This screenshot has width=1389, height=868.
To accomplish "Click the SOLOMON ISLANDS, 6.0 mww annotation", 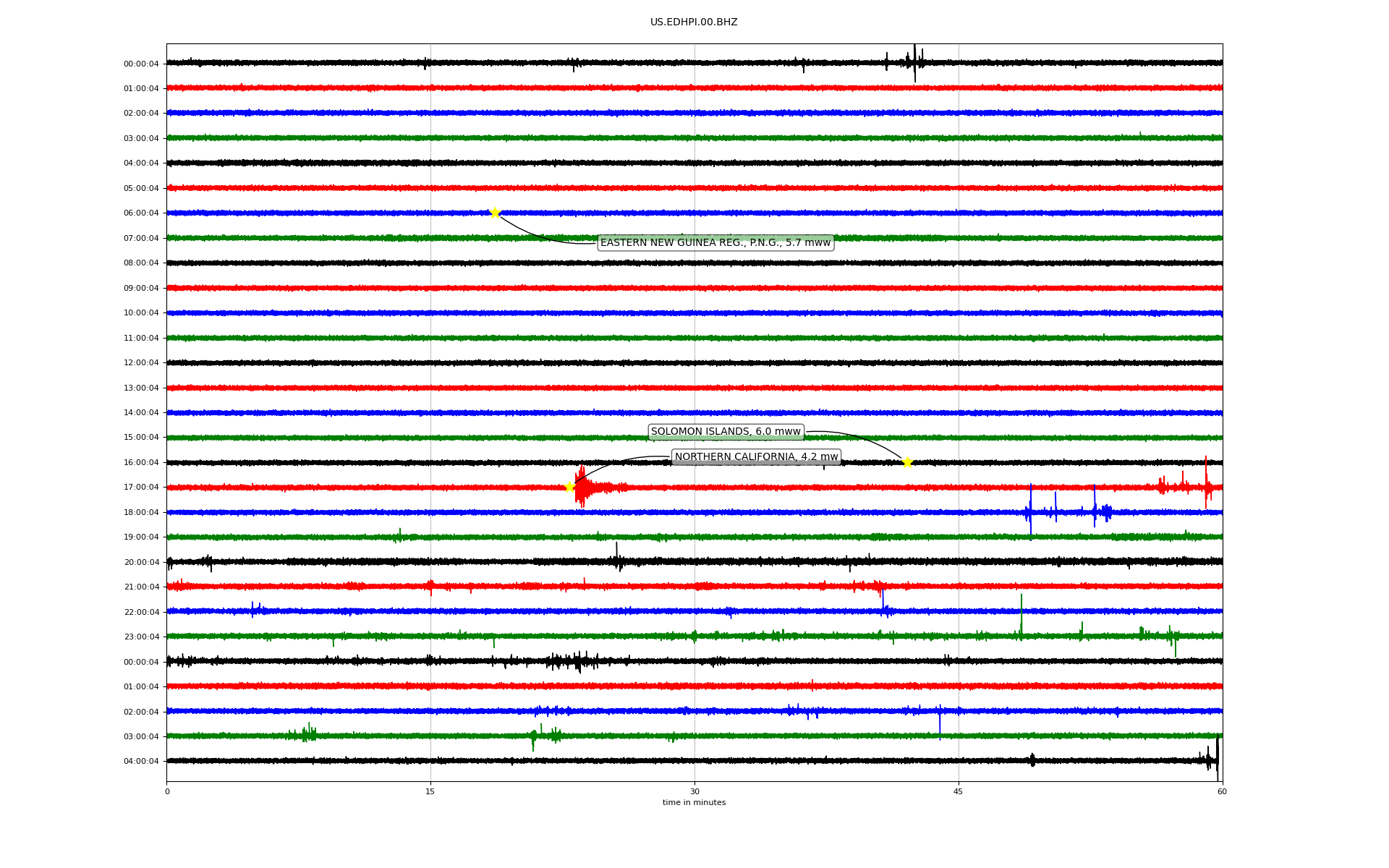I will pos(726,432).
